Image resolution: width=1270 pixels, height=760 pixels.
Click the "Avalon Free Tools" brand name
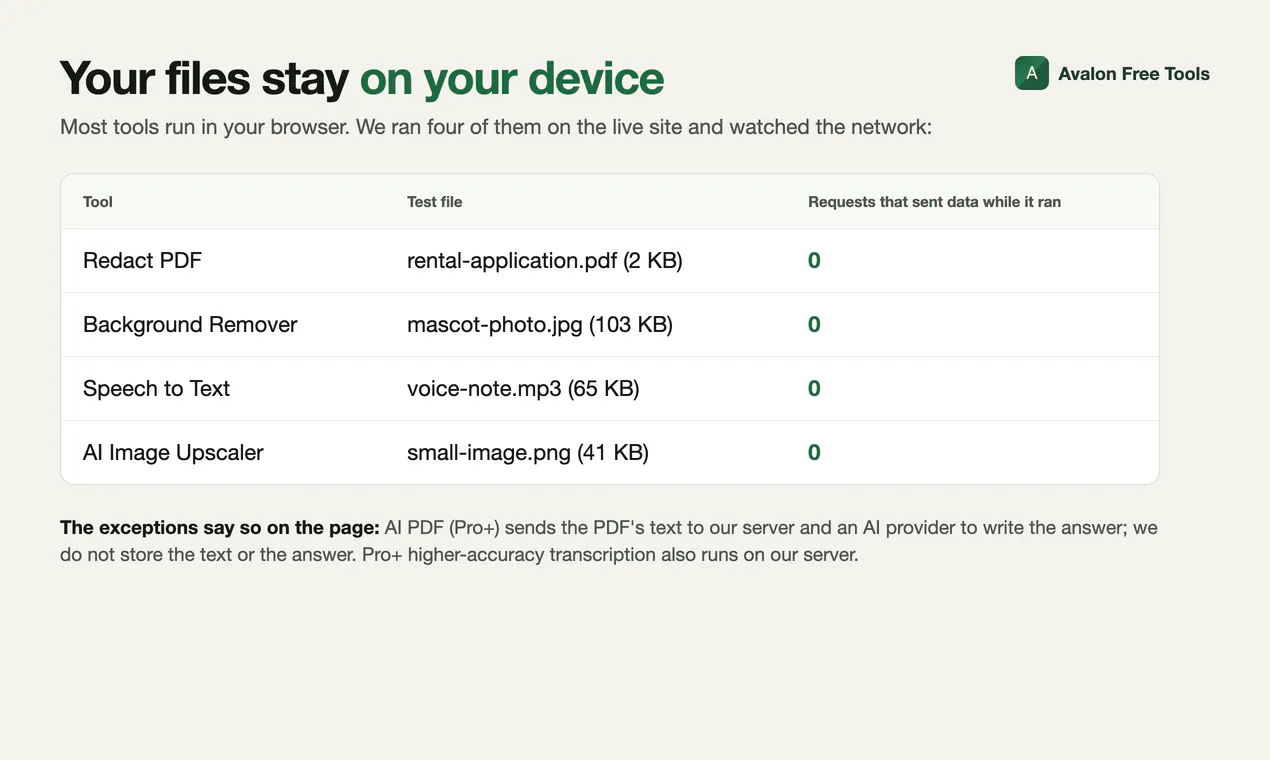[x=1134, y=74]
